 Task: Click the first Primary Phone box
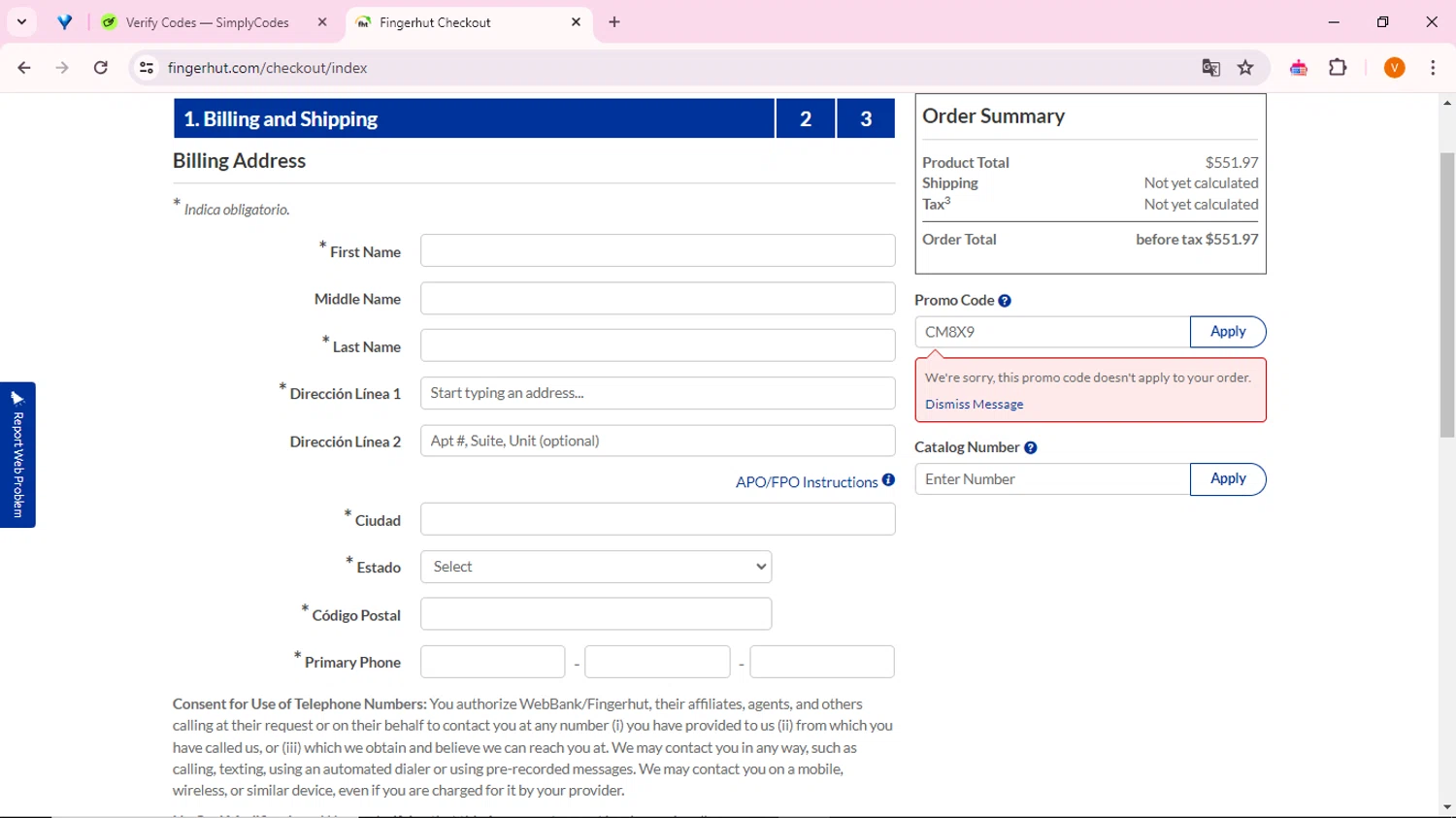(x=492, y=662)
